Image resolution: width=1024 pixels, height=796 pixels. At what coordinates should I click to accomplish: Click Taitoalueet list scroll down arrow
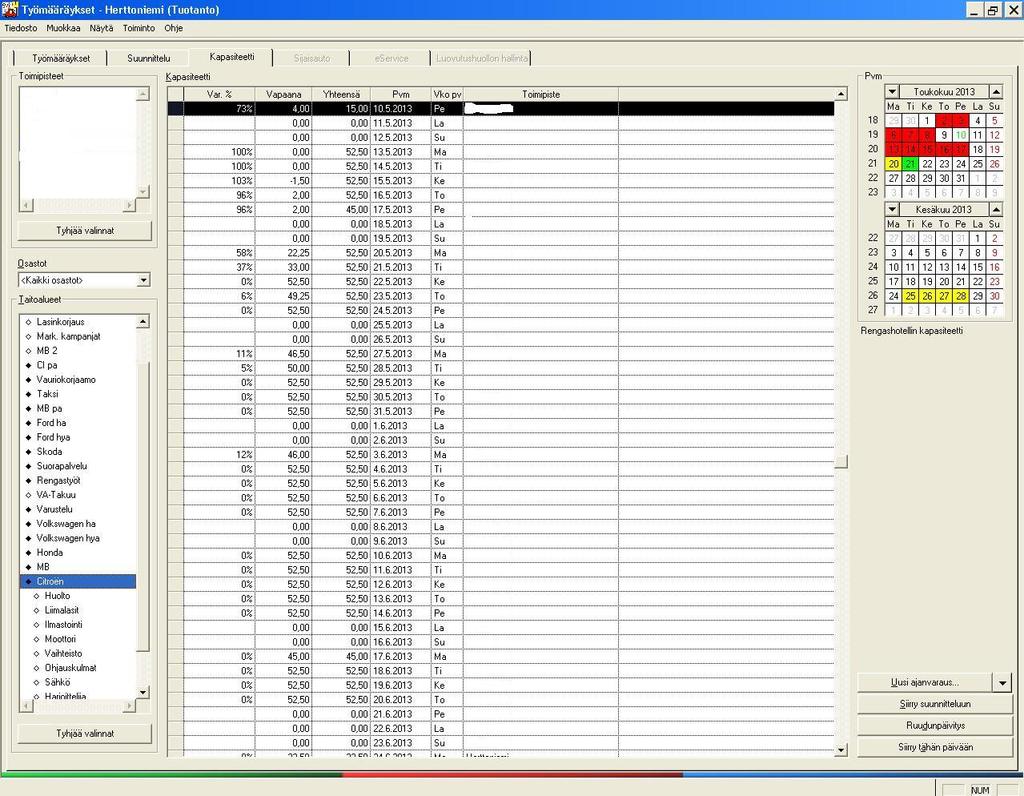coord(143,692)
